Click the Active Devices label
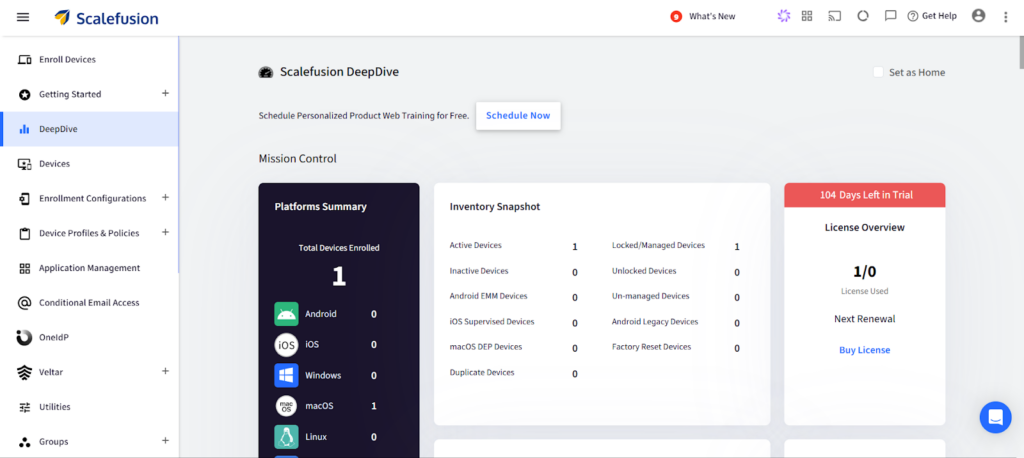 point(475,246)
